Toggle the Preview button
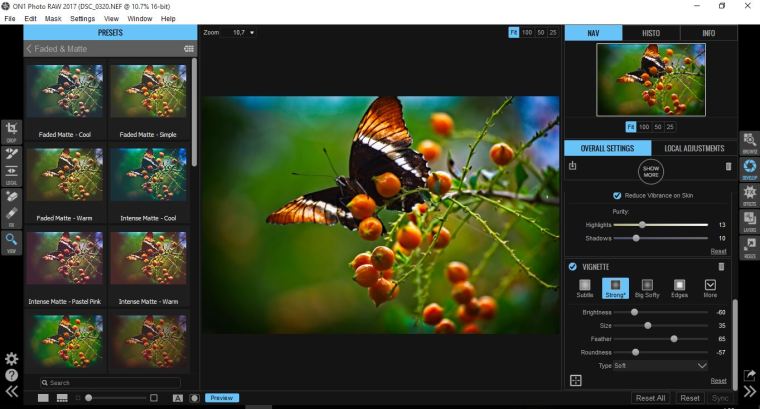Screen dimensions: 760x409 [x=222, y=398]
